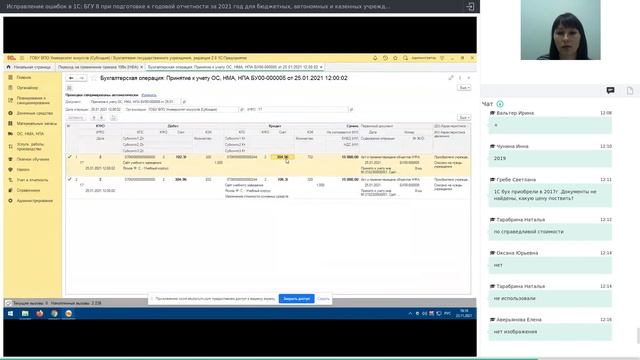Click Гребе Светлана chat message about 1С
Screen dimensions: 640x360
point(550,195)
